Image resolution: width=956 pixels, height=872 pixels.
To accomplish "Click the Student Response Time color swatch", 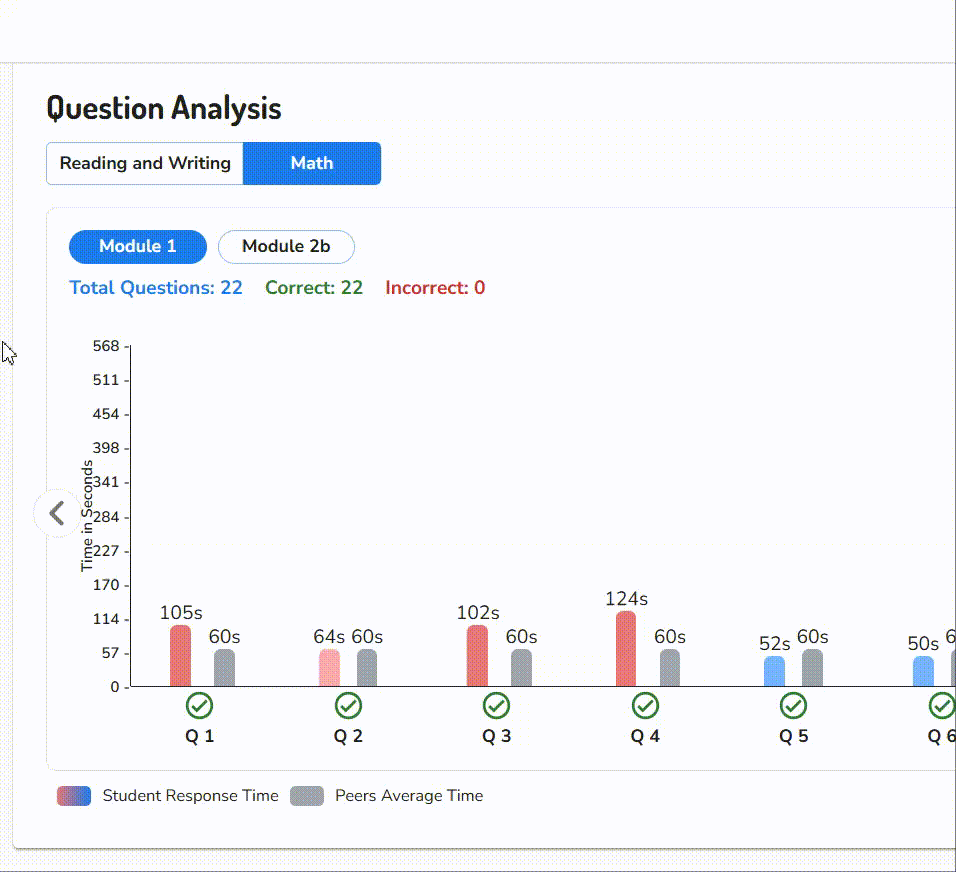I will pyautogui.click(x=75, y=795).
